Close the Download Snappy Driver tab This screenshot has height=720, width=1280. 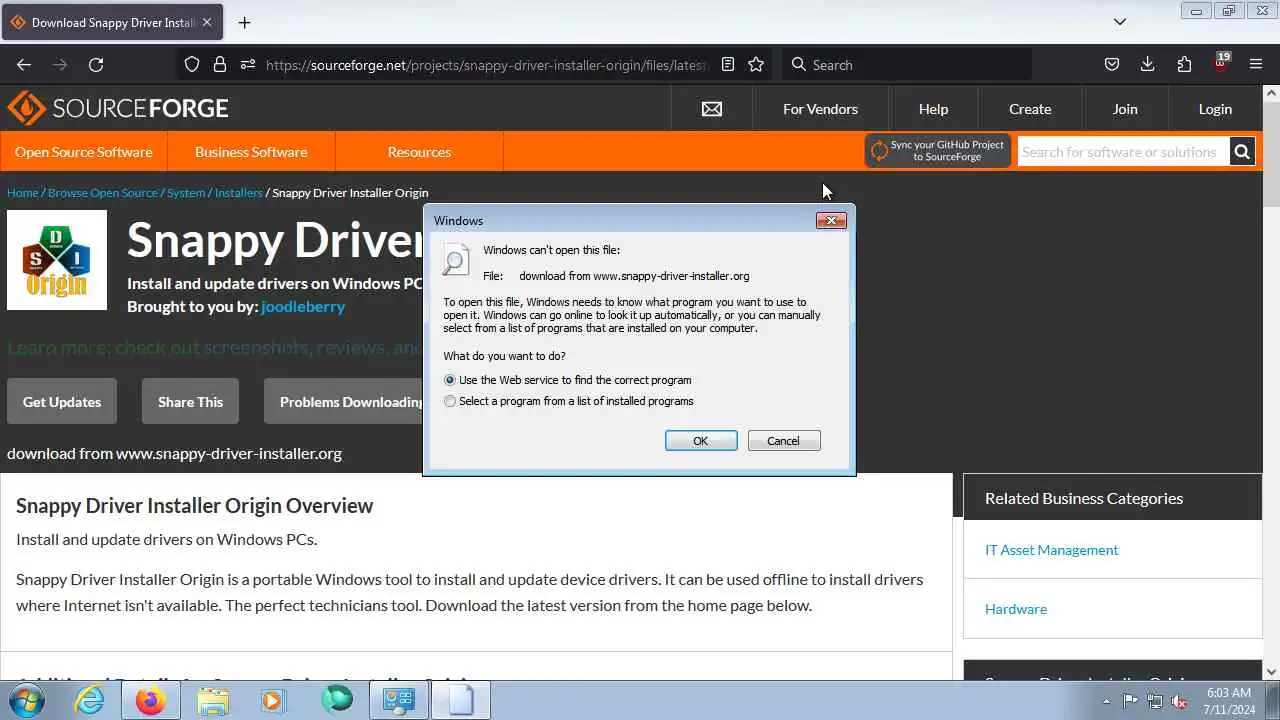pyautogui.click(x=207, y=22)
